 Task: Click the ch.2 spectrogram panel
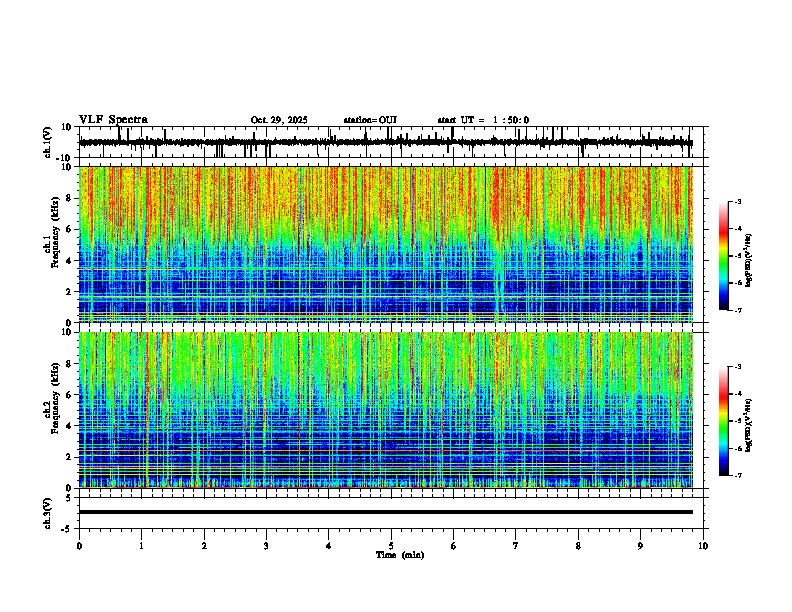(x=386, y=410)
